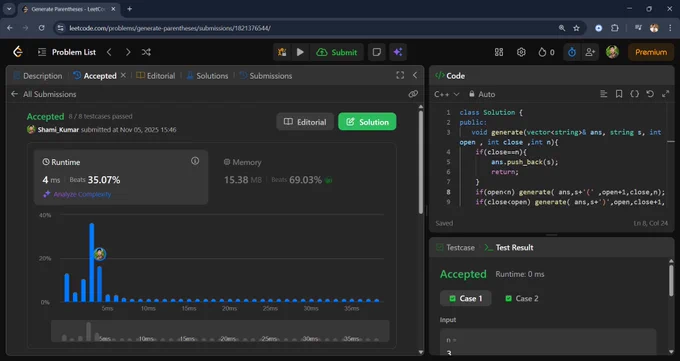The height and width of the screenshot is (361, 680).
Task: Select the Test Result tab
Action: [509, 247]
